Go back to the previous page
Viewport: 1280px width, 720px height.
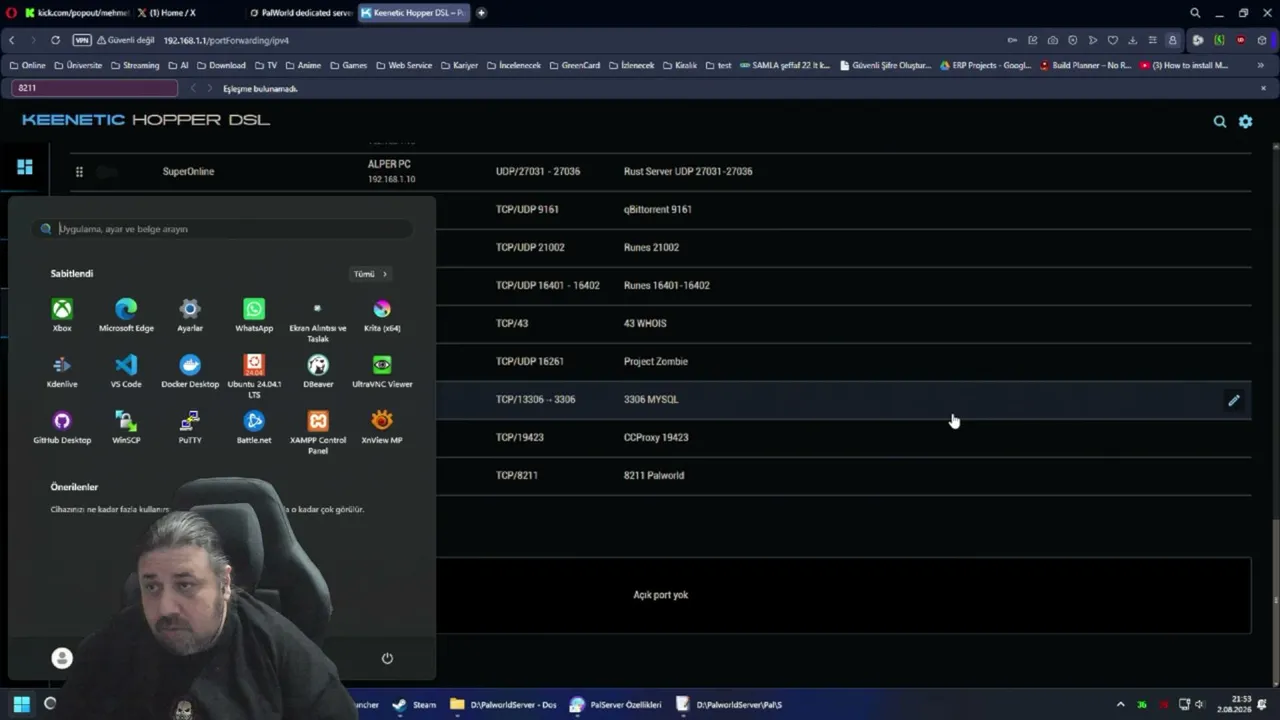click(x=11, y=40)
